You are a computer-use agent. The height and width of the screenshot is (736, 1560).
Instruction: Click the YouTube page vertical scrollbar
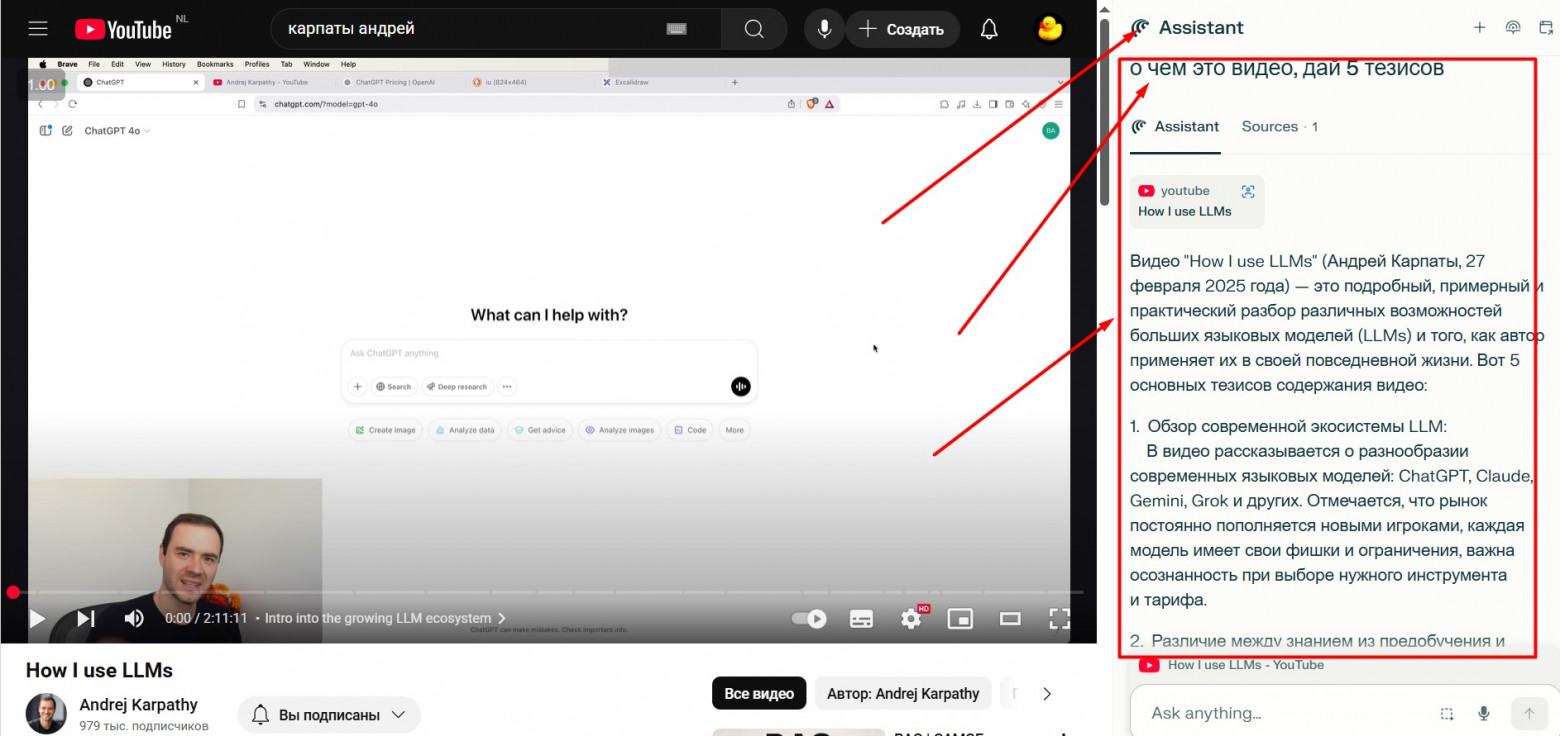pyautogui.click(x=1104, y=110)
